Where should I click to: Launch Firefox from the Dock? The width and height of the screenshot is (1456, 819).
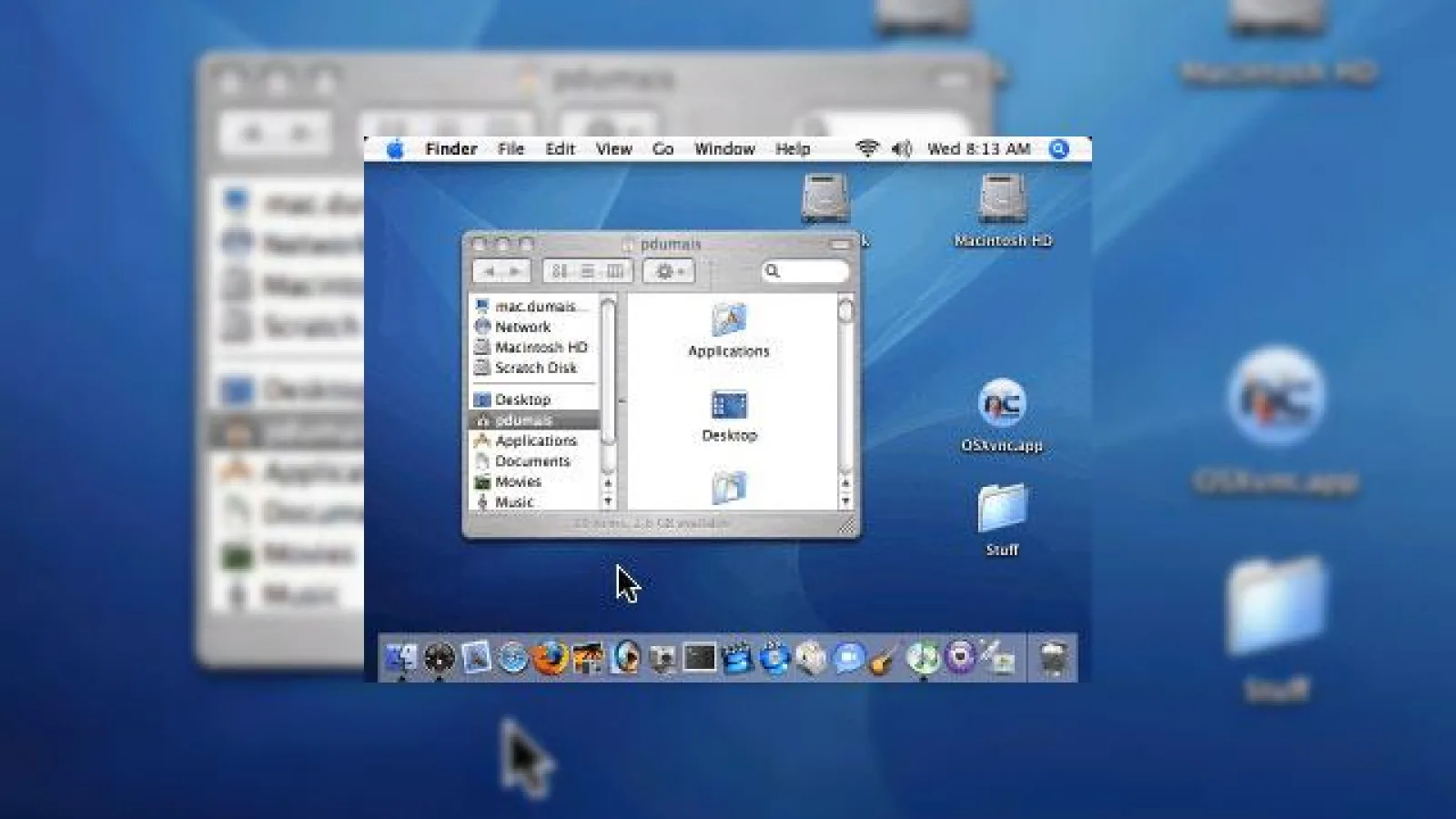[x=550, y=658]
